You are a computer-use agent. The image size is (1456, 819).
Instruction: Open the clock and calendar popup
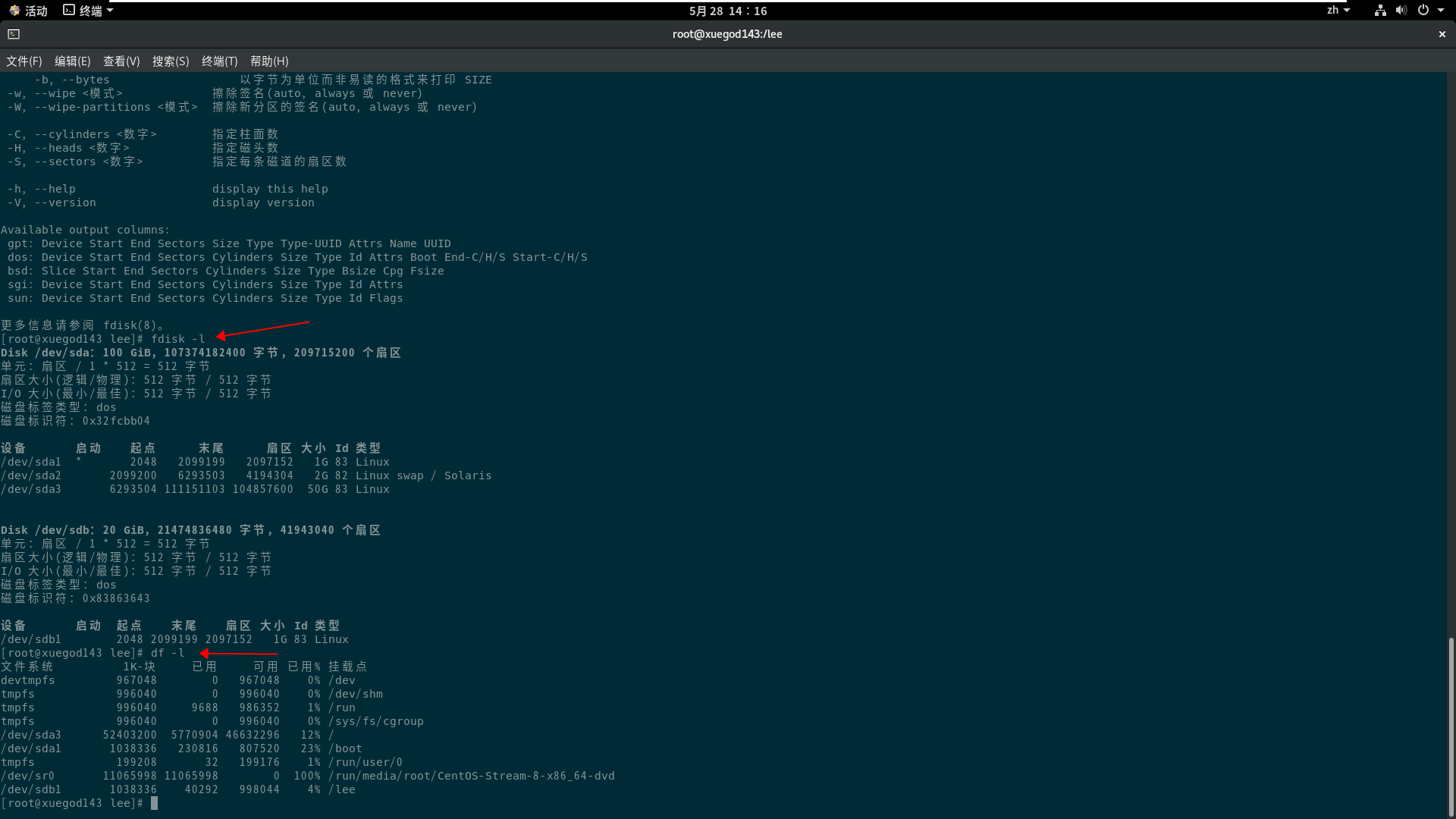727,11
